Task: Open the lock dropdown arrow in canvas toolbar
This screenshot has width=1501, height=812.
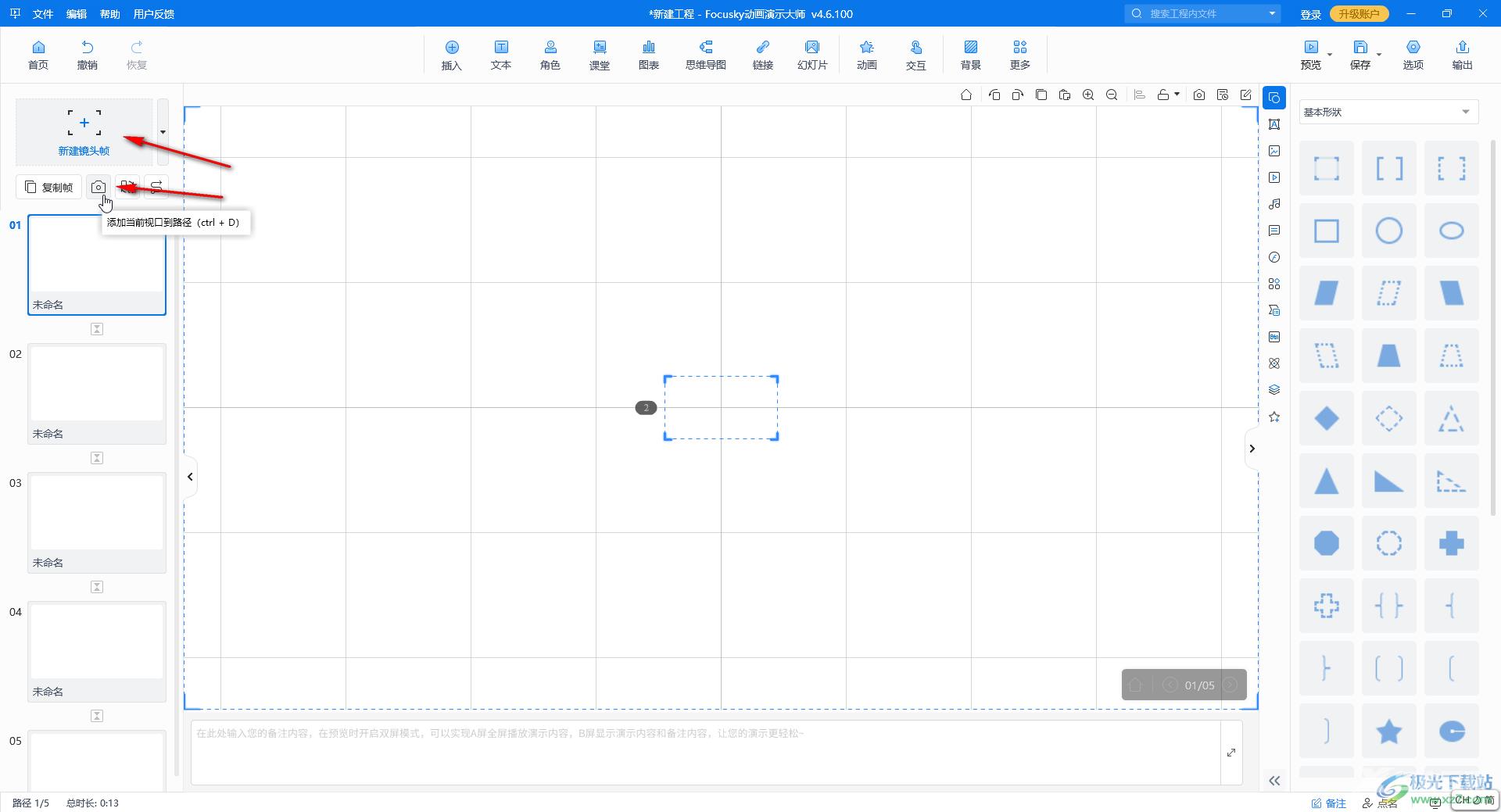Action: tap(1177, 95)
